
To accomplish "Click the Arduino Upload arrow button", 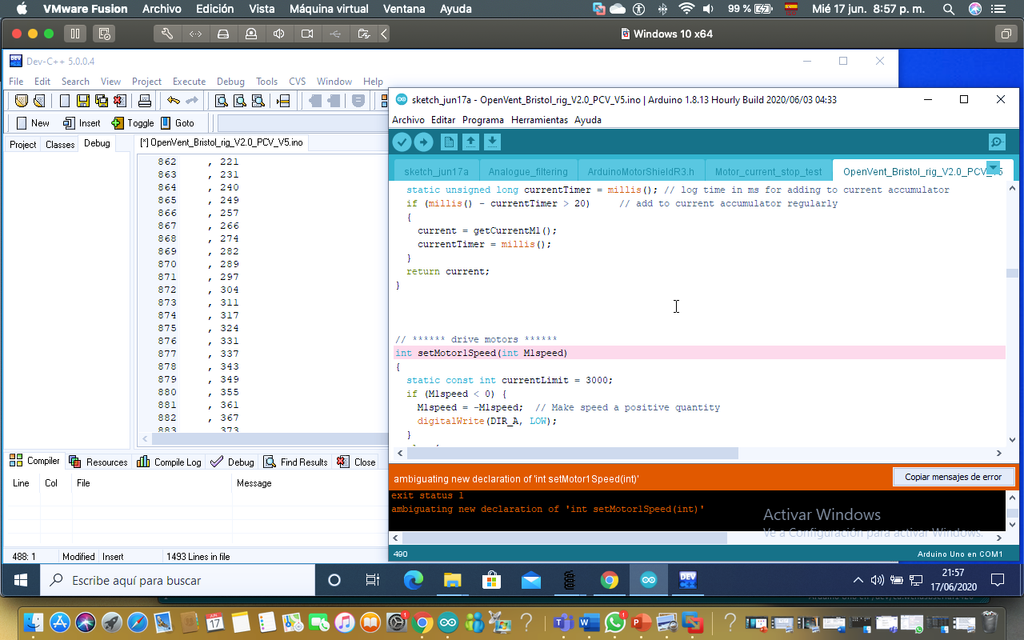I will coord(424,143).
